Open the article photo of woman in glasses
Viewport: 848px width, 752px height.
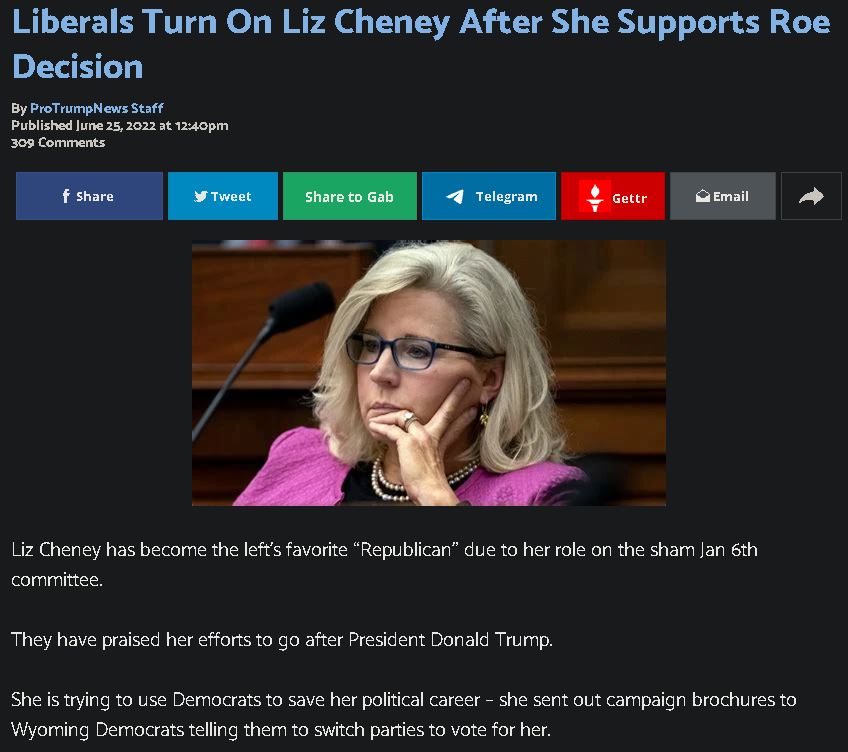pyautogui.click(x=429, y=373)
